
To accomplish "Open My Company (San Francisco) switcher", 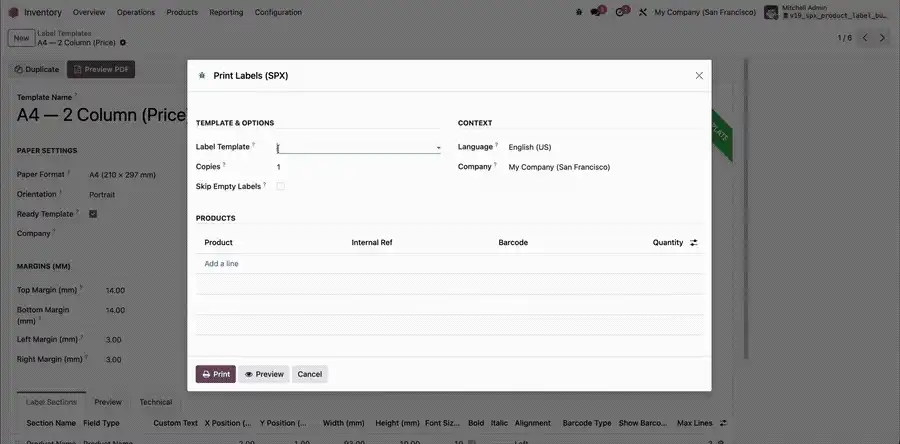I will (705, 12).
